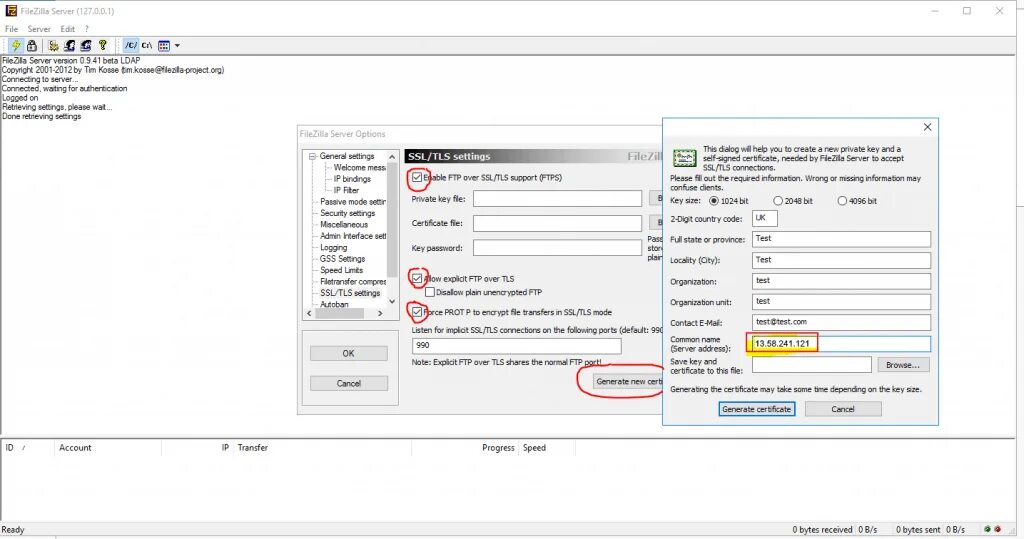This screenshot has height=539, width=1024.
Task: Click the Private key file field
Action: coord(557,199)
